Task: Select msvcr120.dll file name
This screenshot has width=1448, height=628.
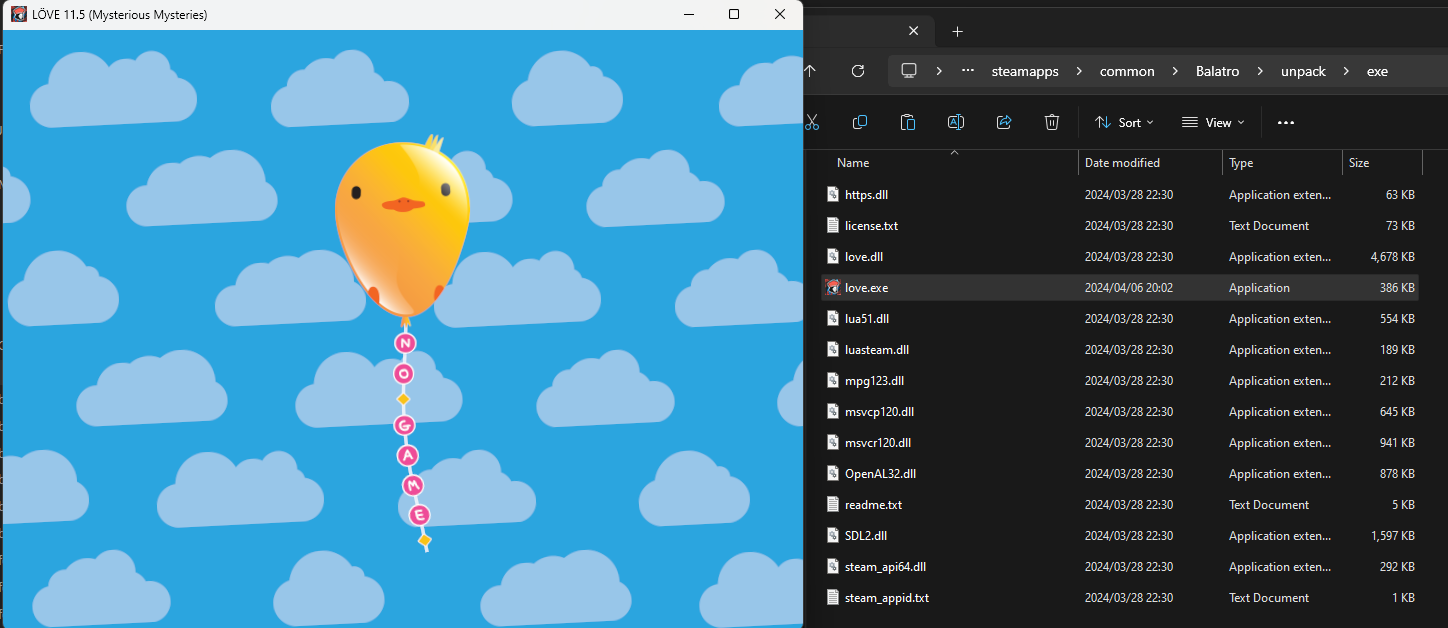Action: tap(878, 442)
